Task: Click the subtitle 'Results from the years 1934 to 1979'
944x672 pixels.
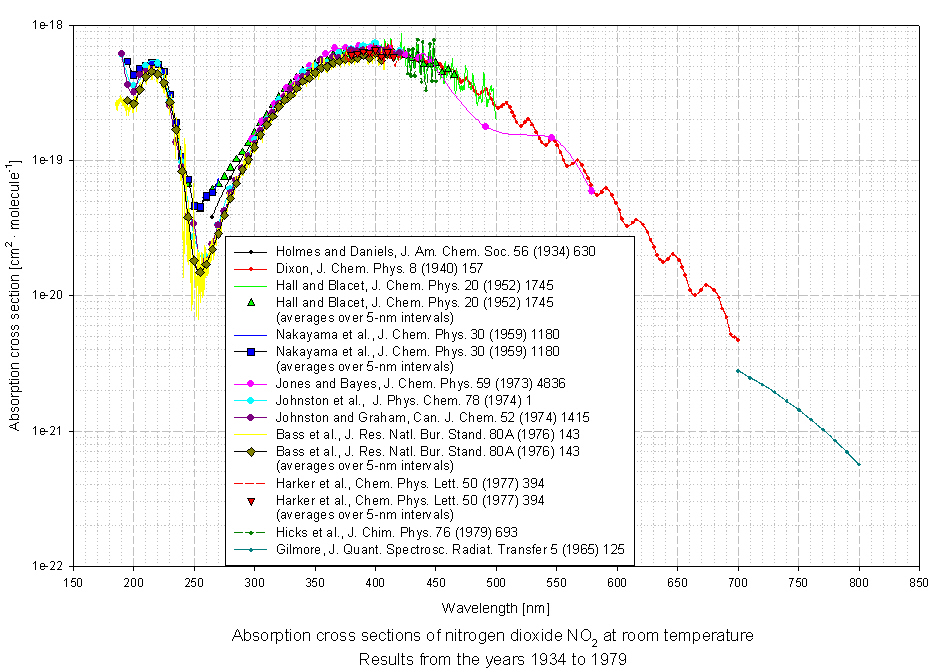Action: [x=493, y=659]
